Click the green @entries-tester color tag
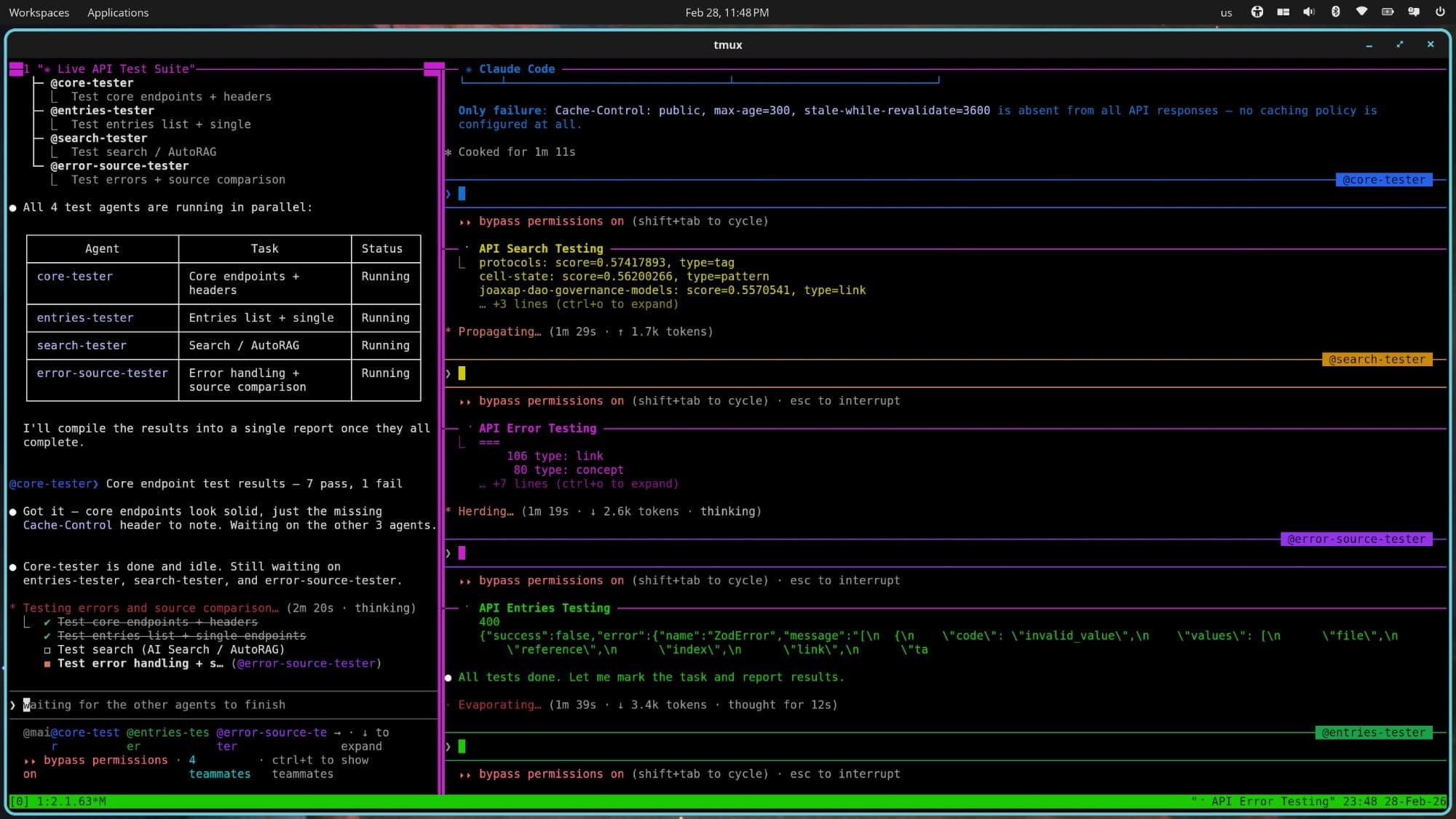Screen dimensions: 1456x819 point(1373,733)
